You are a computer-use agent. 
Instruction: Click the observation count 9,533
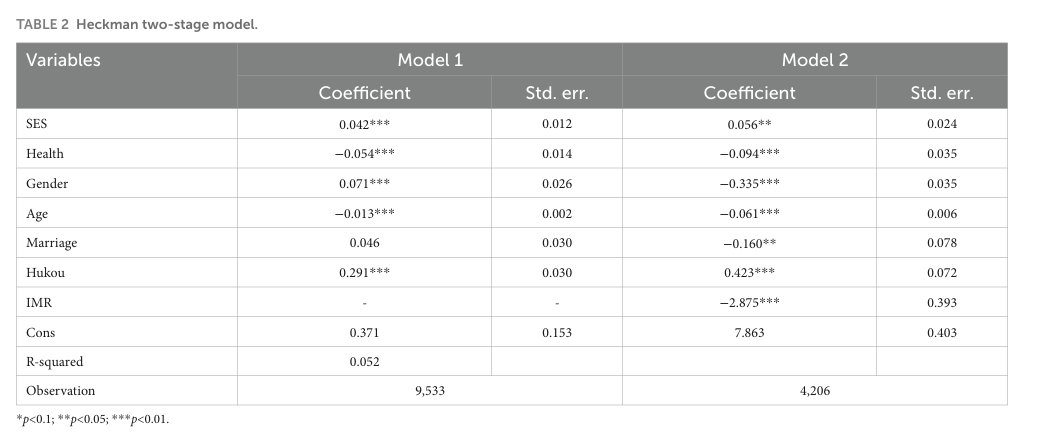430,391
